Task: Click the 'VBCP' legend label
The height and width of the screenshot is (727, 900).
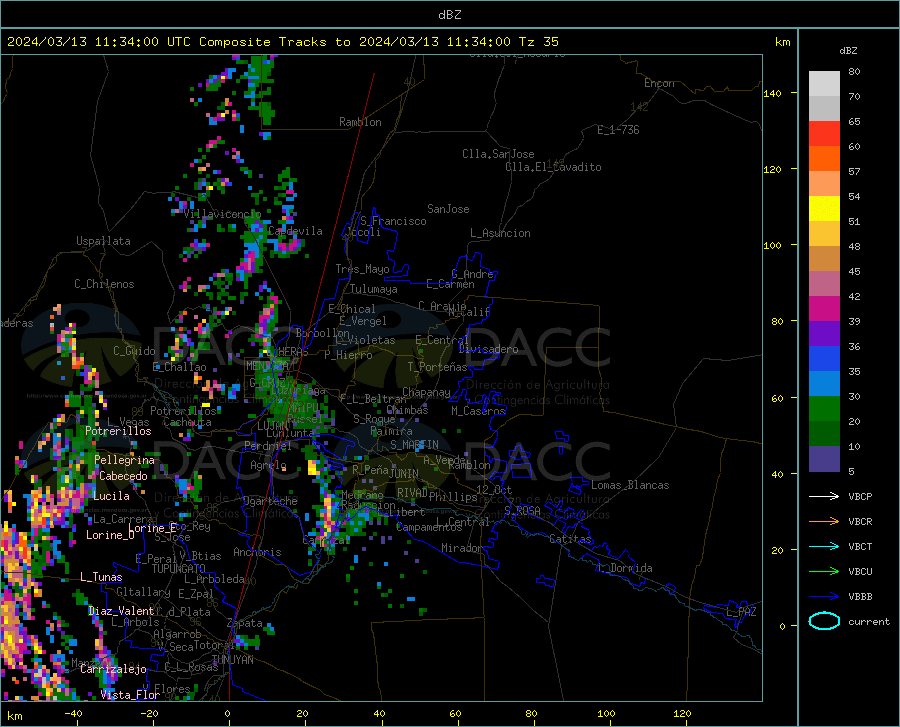Action: coord(860,496)
